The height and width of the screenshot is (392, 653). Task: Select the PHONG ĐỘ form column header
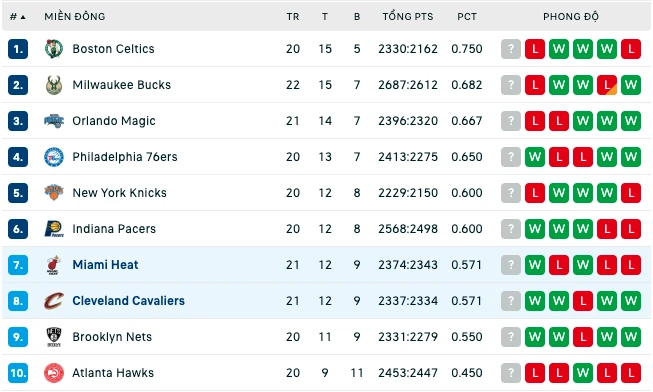[571, 17]
